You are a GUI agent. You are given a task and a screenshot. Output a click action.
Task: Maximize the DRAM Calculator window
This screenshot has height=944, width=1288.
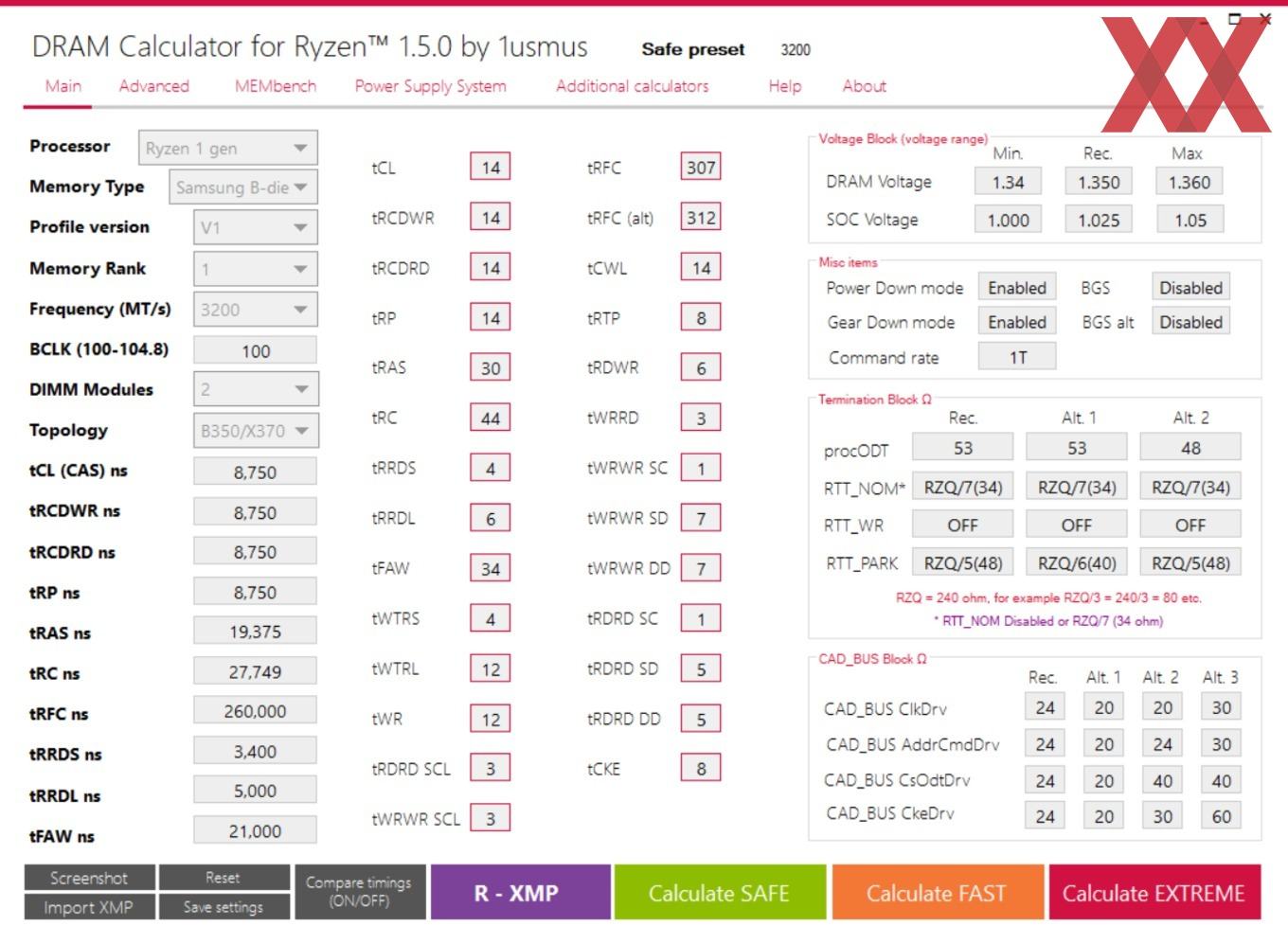click(x=1234, y=19)
